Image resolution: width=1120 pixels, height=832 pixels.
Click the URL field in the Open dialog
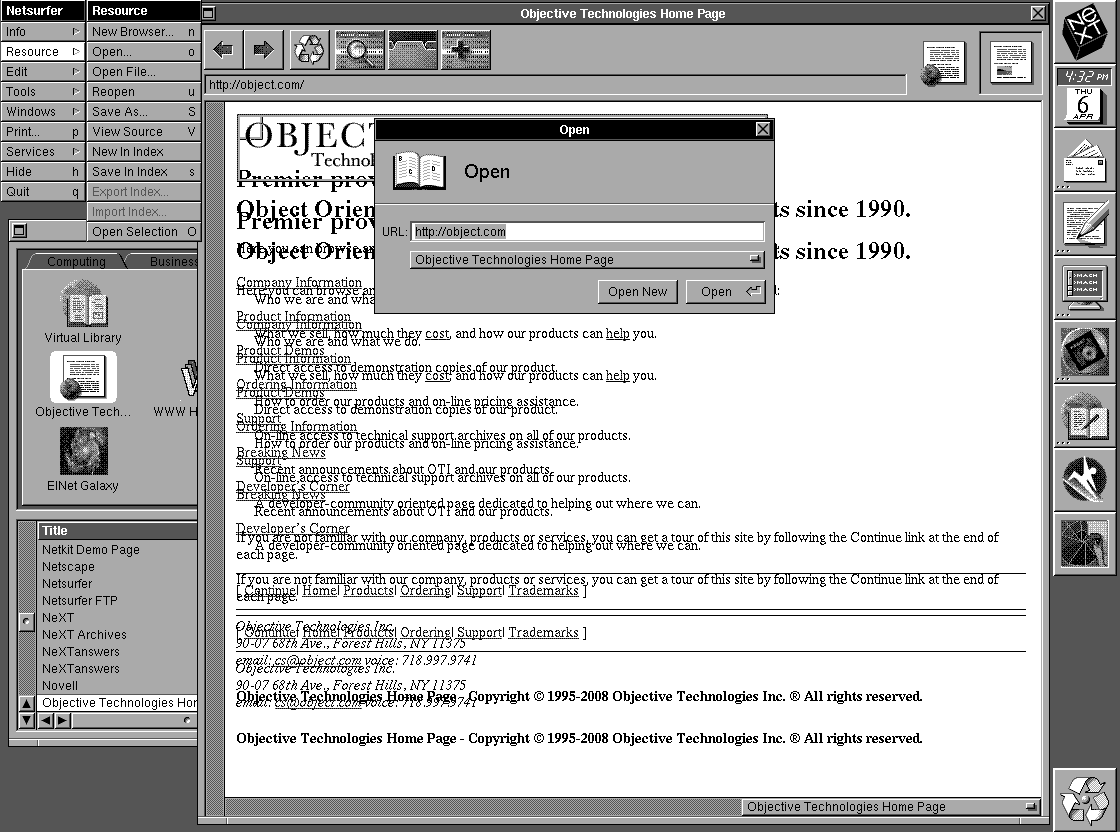587,232
